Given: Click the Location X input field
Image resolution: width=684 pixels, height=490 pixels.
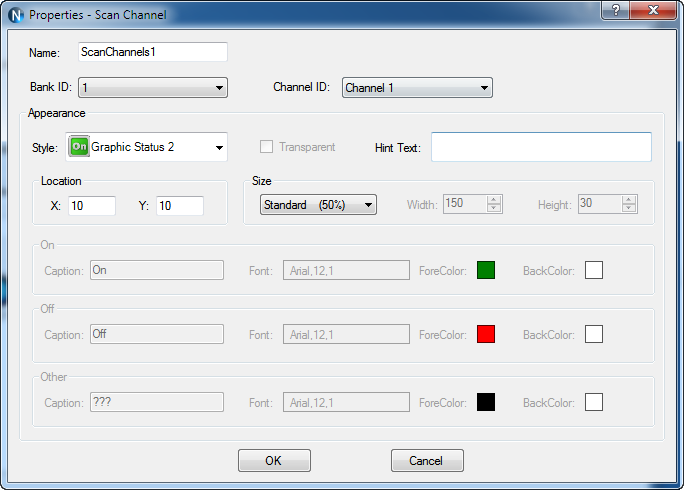Looking at the screenshot, I should tap(92, 206).
